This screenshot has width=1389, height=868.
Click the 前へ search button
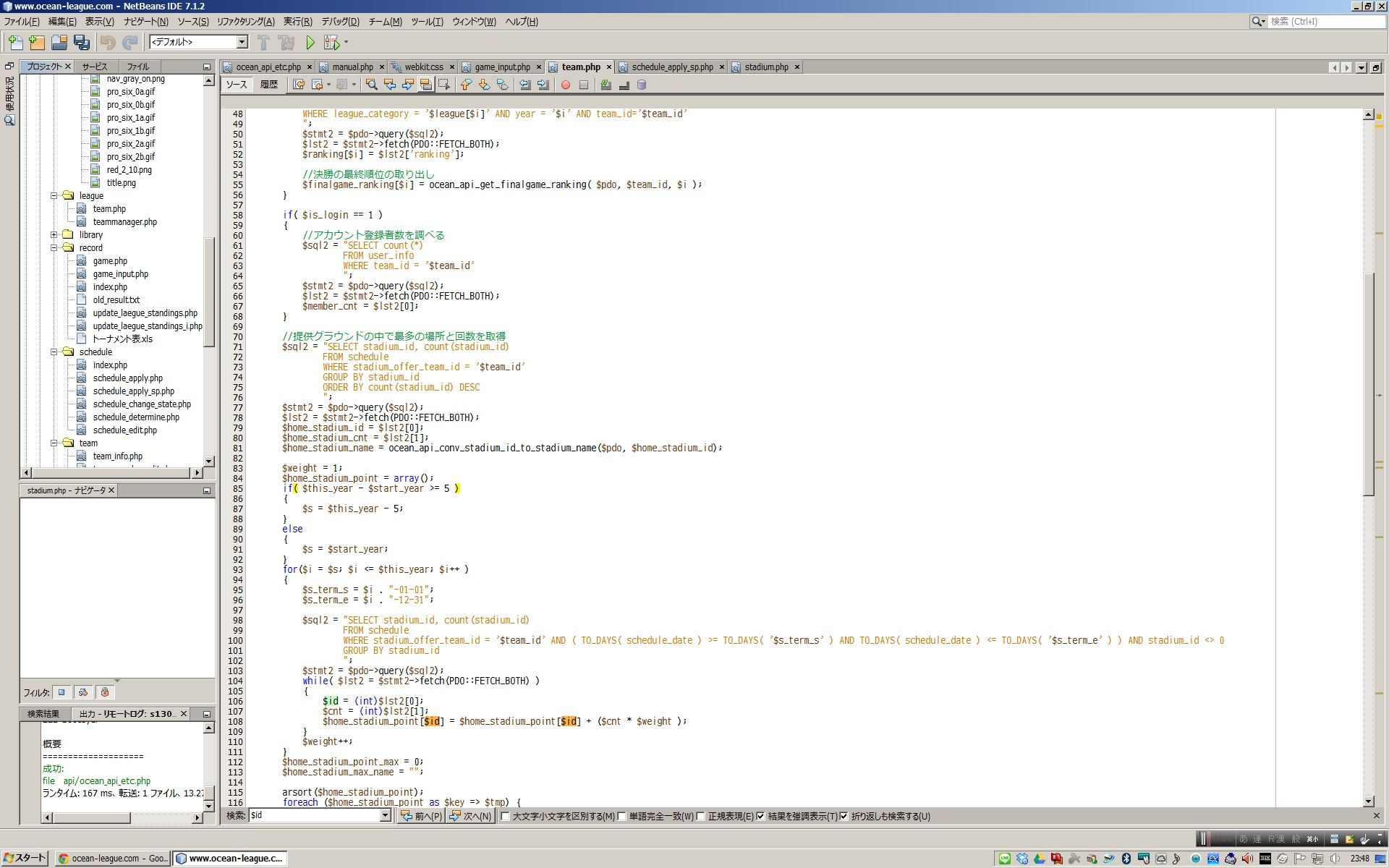pos(422,817)
